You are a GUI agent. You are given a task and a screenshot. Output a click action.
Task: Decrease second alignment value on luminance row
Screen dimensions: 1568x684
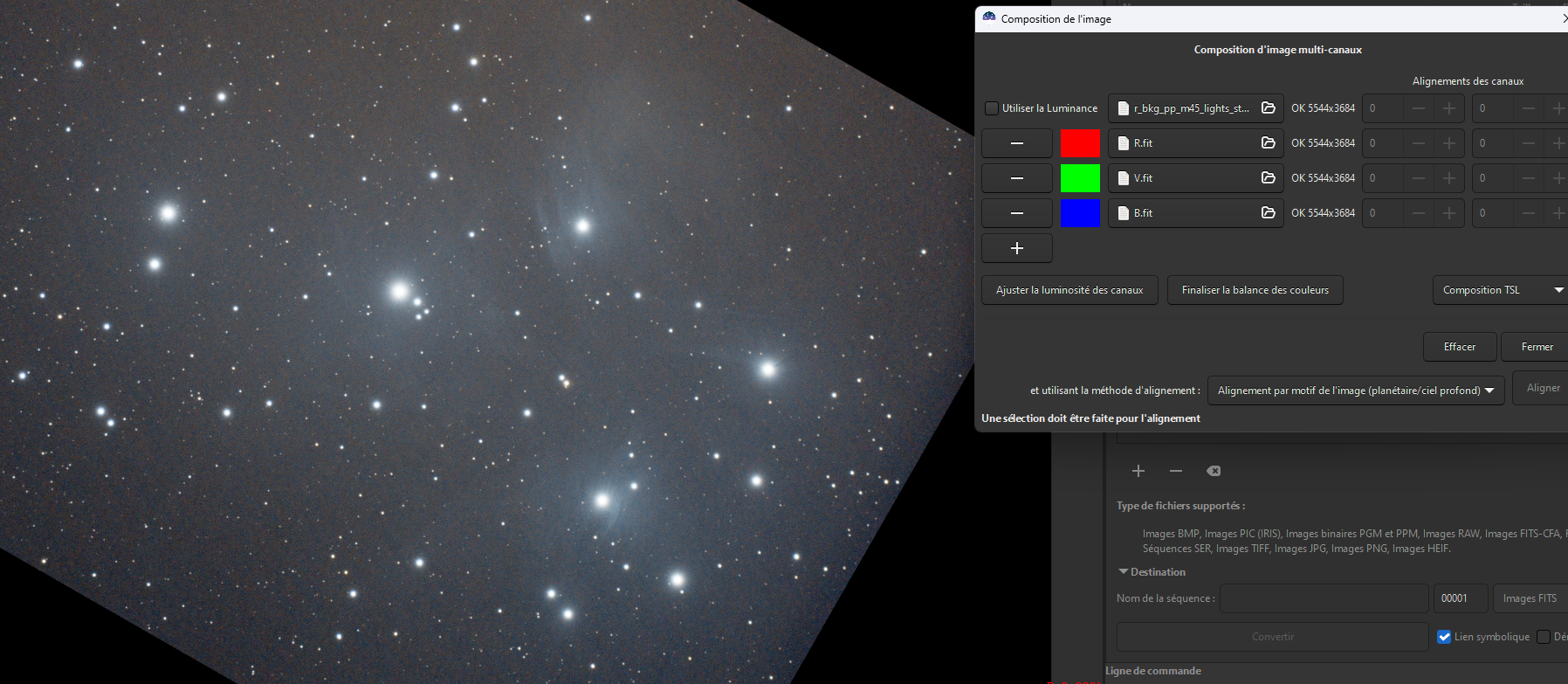click(1529, 108)
